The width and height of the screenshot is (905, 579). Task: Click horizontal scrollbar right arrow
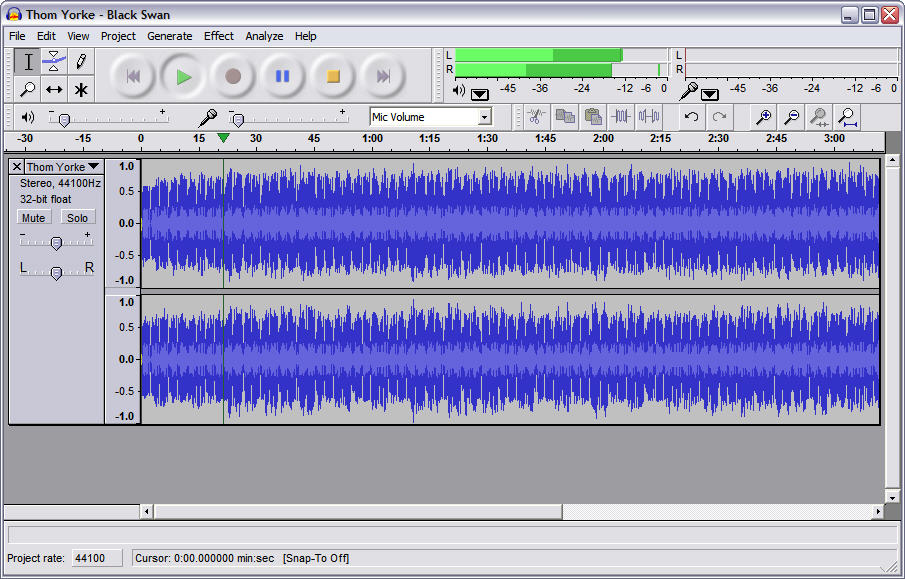tap(878, 511)
